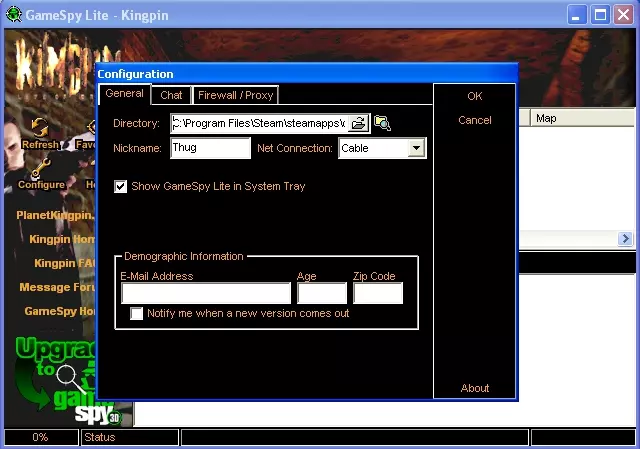Click the Age input box

point(322,293)
